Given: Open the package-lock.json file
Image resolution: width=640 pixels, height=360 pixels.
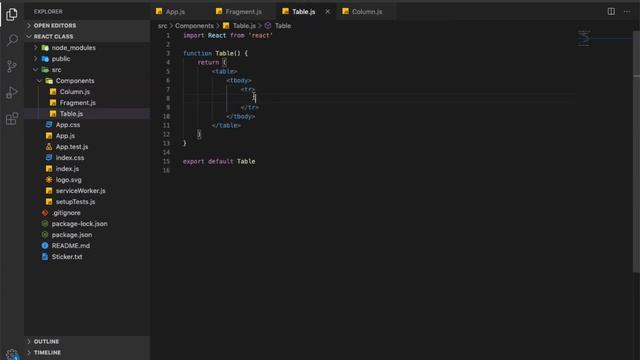Looking at the screenshot, I should pyautogui.click(x=87, y=224).
